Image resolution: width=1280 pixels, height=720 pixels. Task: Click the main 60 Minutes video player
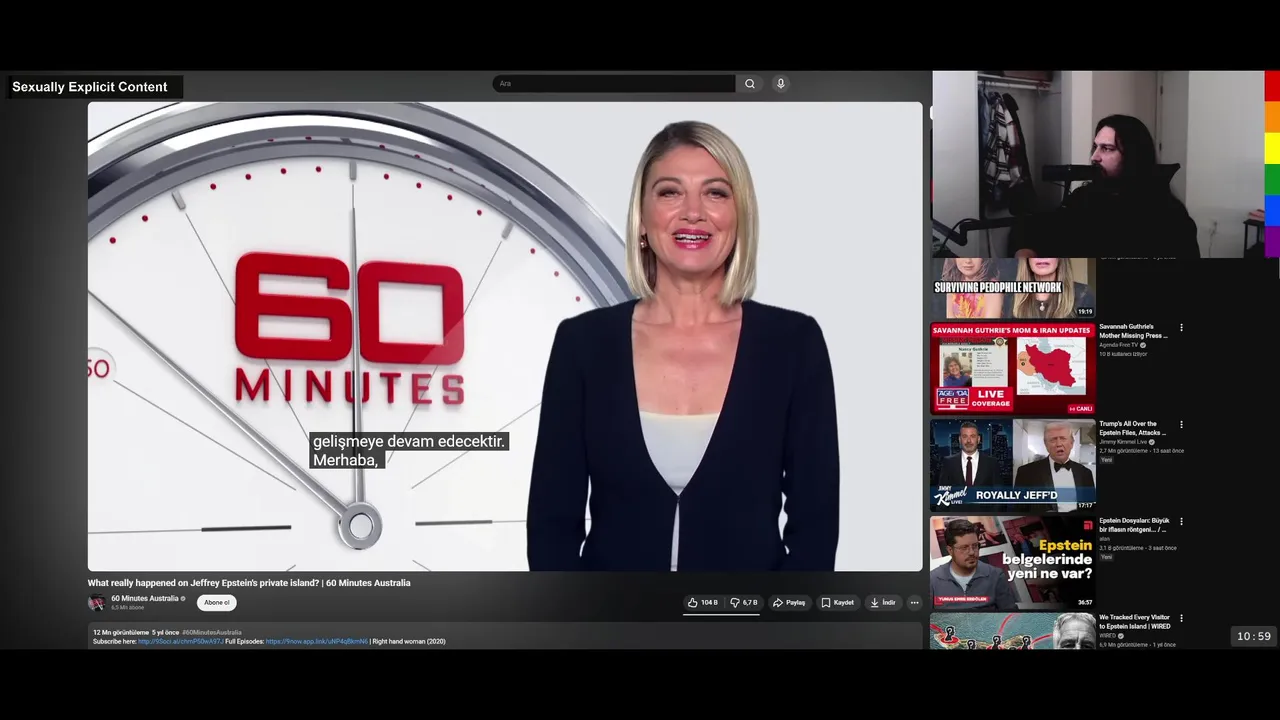(x=505, y=336)
